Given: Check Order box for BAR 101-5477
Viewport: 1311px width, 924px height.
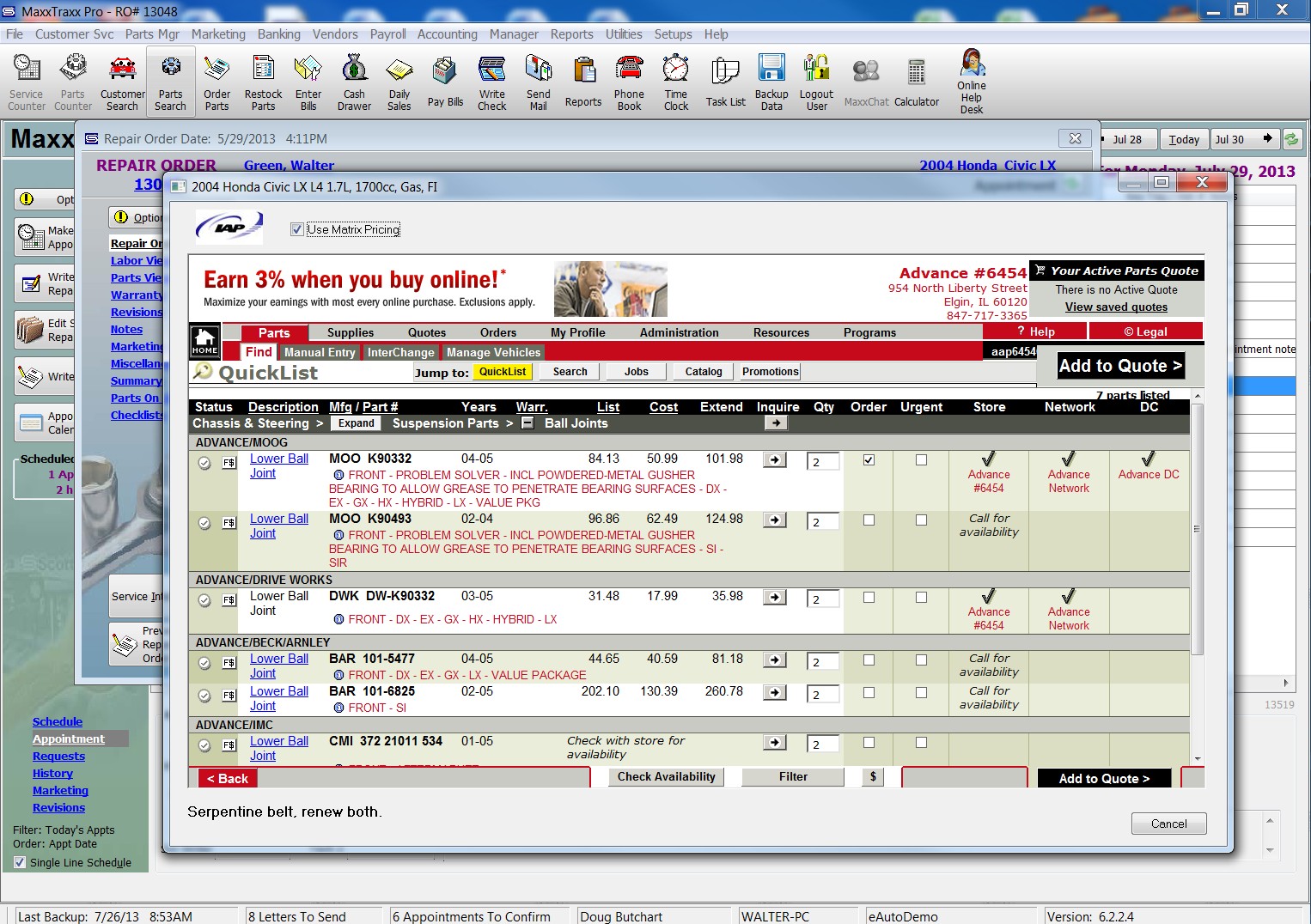Looking at the screenshot, I should point(869,660).
